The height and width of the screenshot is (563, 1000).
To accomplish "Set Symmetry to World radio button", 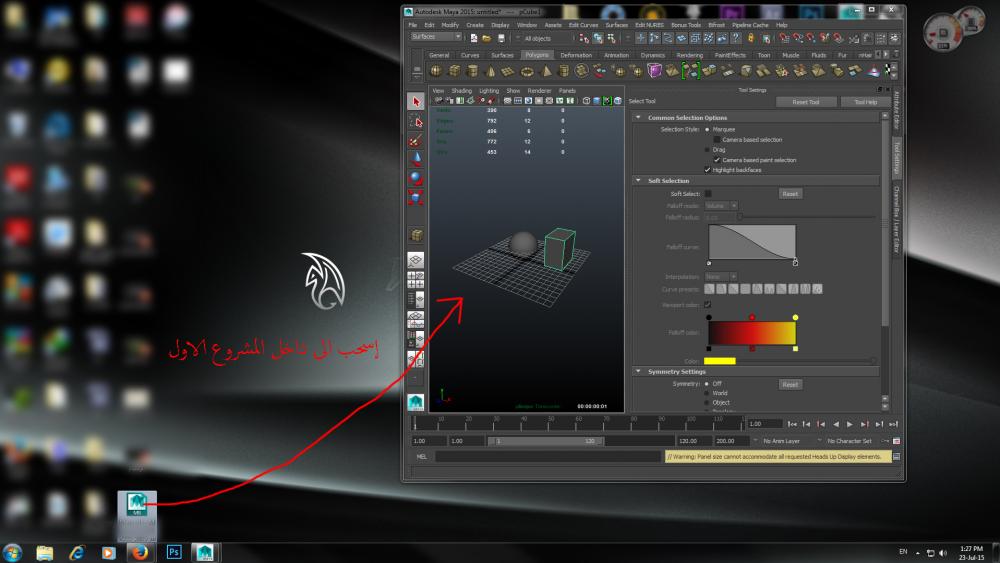I will (x=707, y=393).
